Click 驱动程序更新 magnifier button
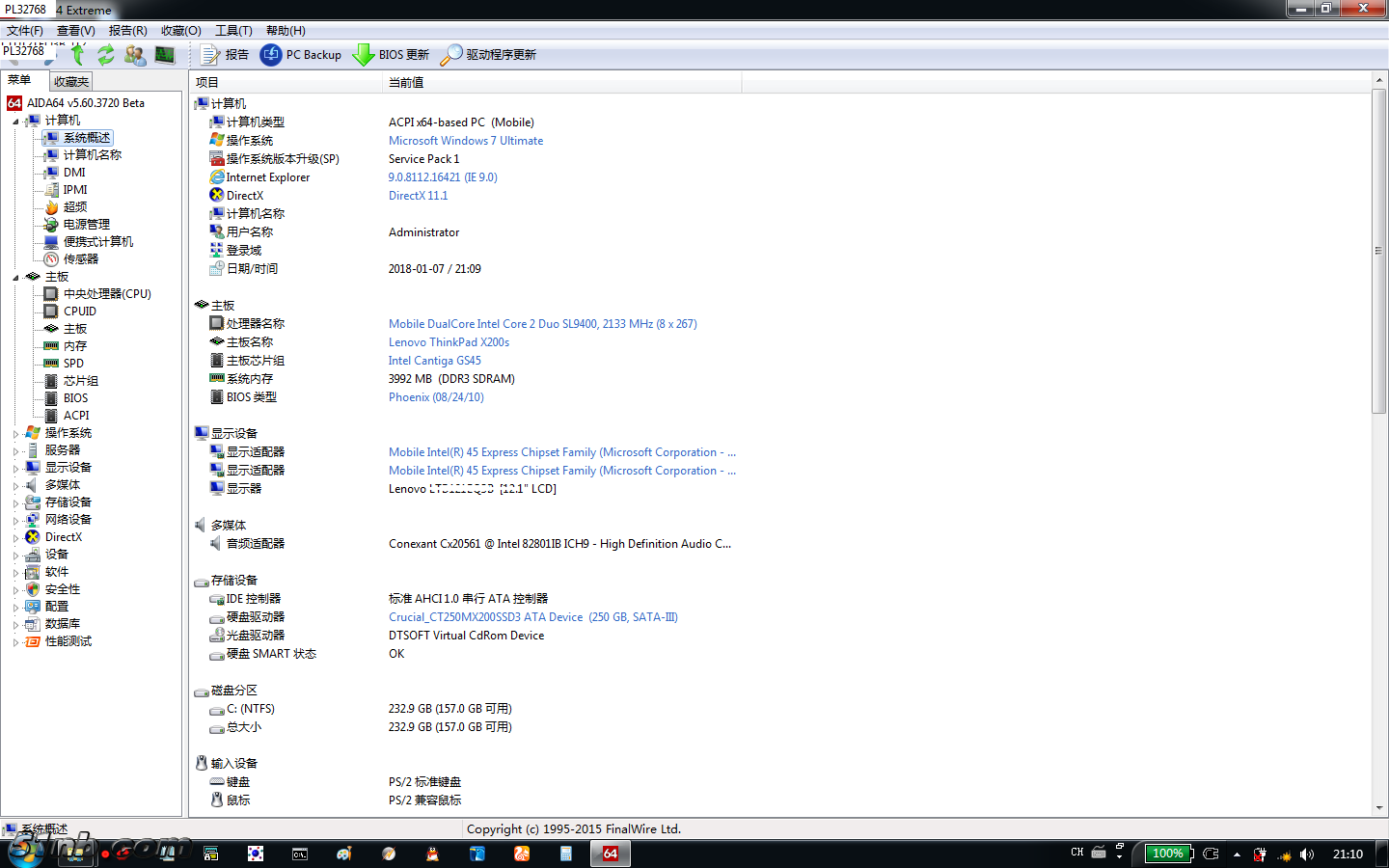Viewport: 1389px width, 868px height. point(488,55)
